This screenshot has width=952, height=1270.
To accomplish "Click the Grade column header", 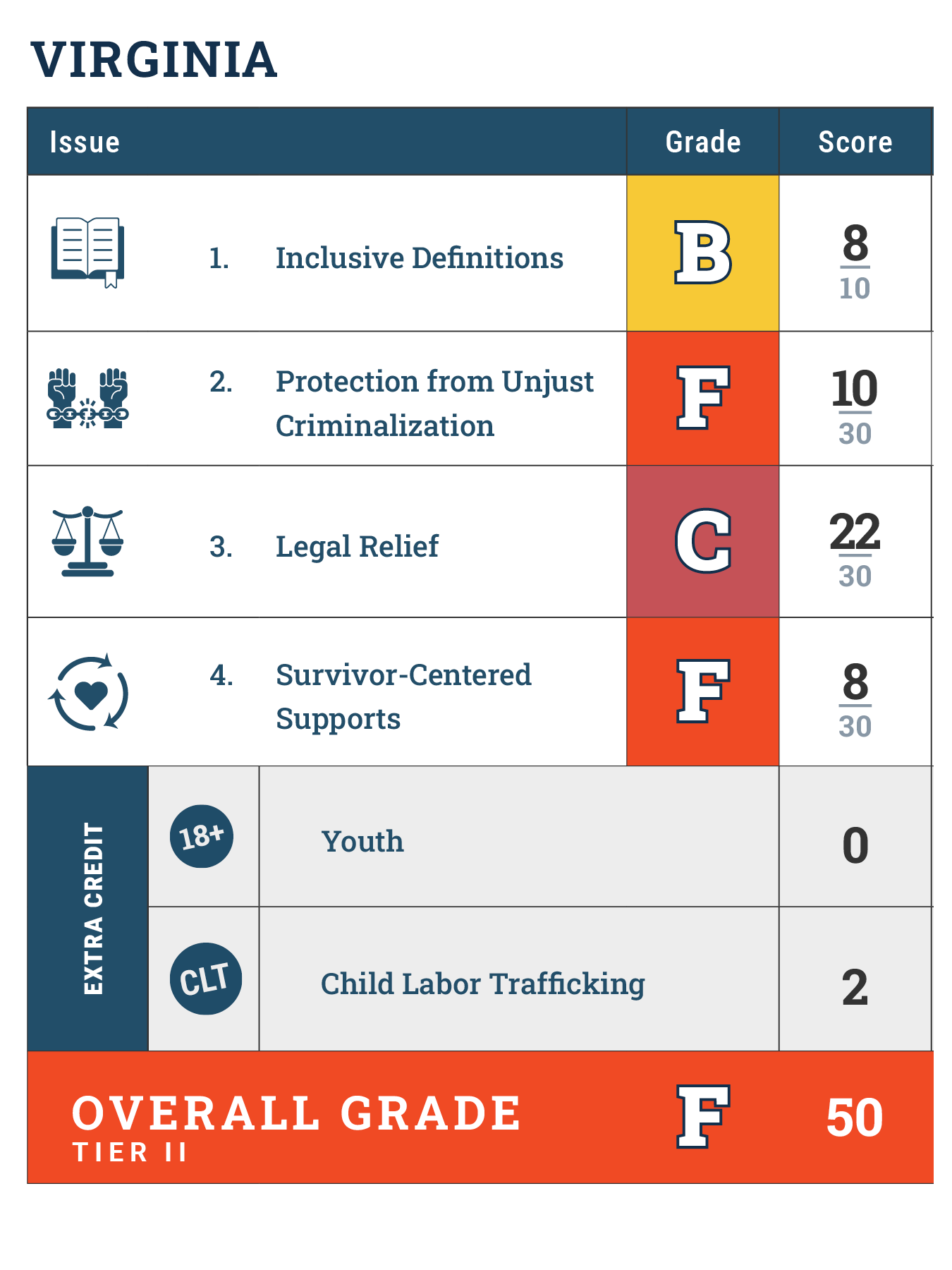I will (x=703, y=143).
